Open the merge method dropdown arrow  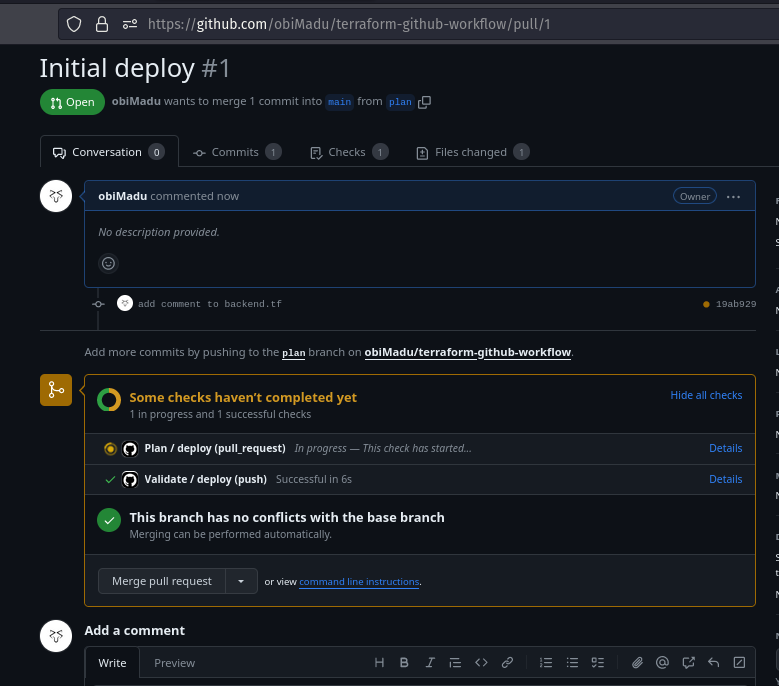point(241,581)
